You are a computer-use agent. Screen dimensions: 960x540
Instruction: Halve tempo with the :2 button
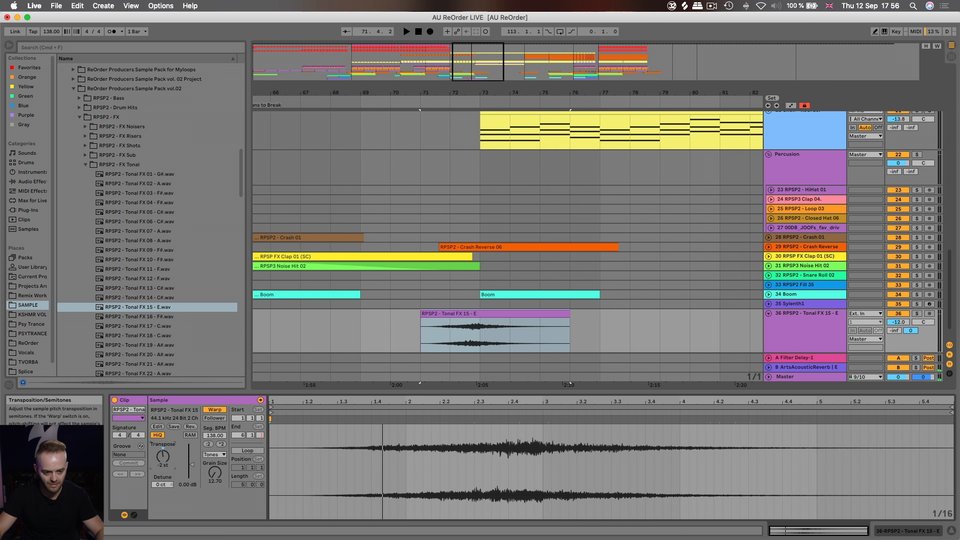208,444
